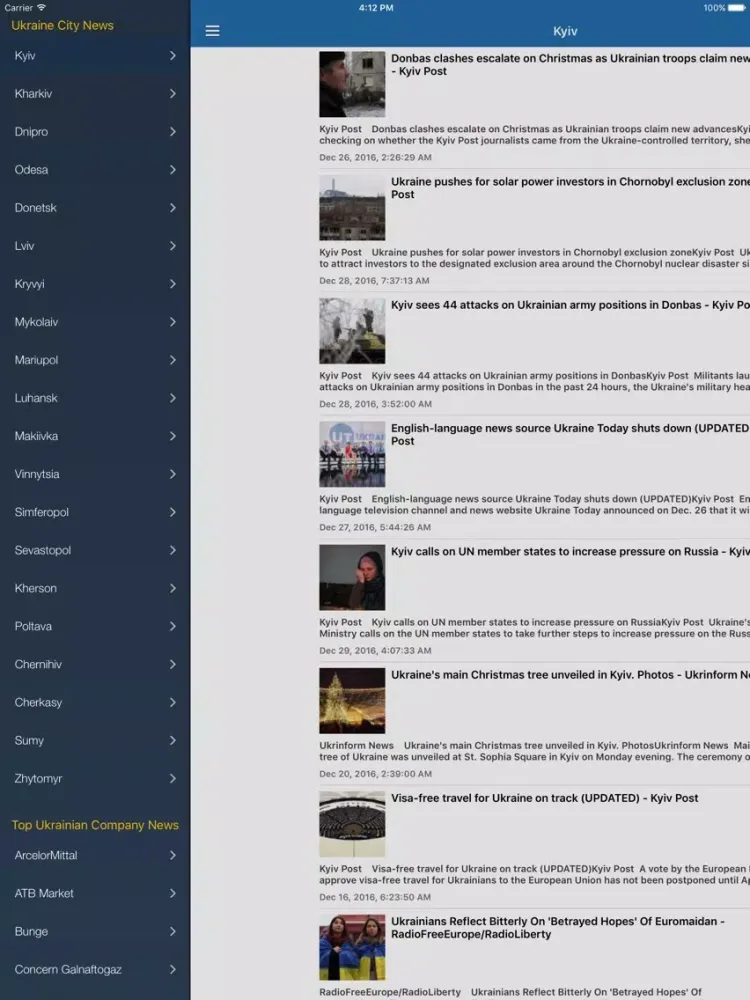Open Cherkasy news list
Screen dimensions: 750x1000
click(x=95, y=702)
